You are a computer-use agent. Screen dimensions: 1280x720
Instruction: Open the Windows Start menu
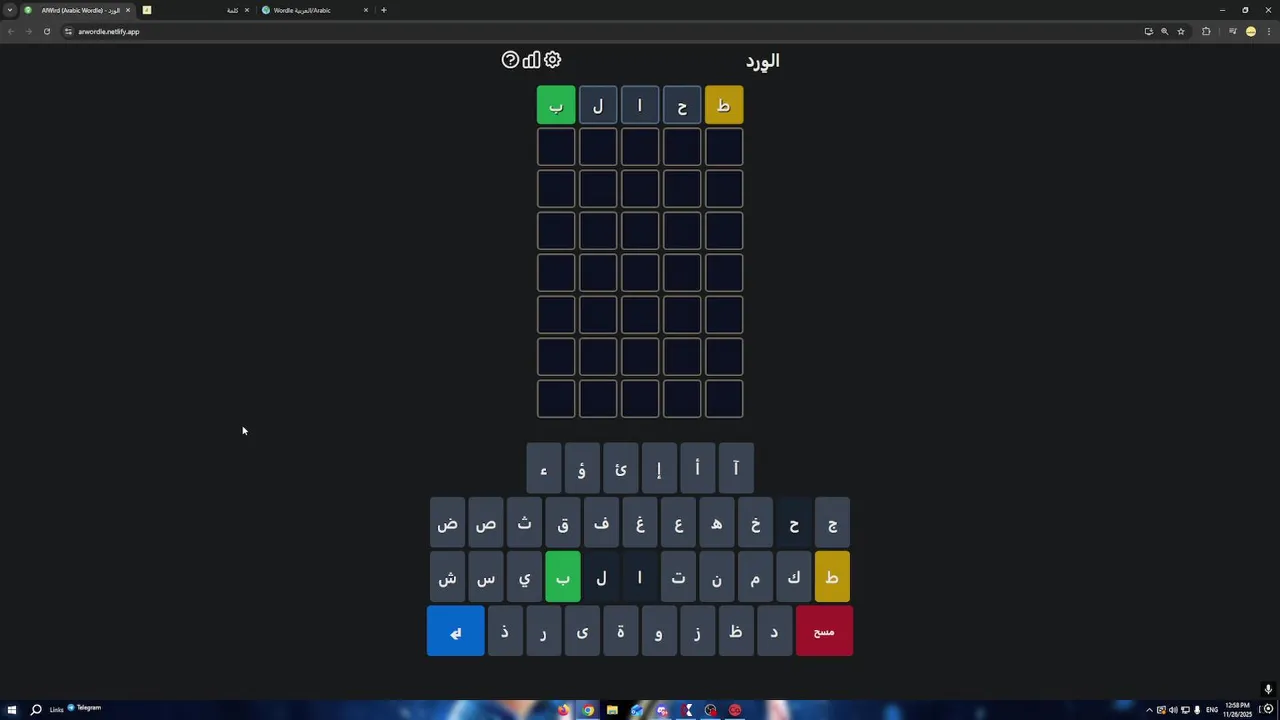(13, 710)
